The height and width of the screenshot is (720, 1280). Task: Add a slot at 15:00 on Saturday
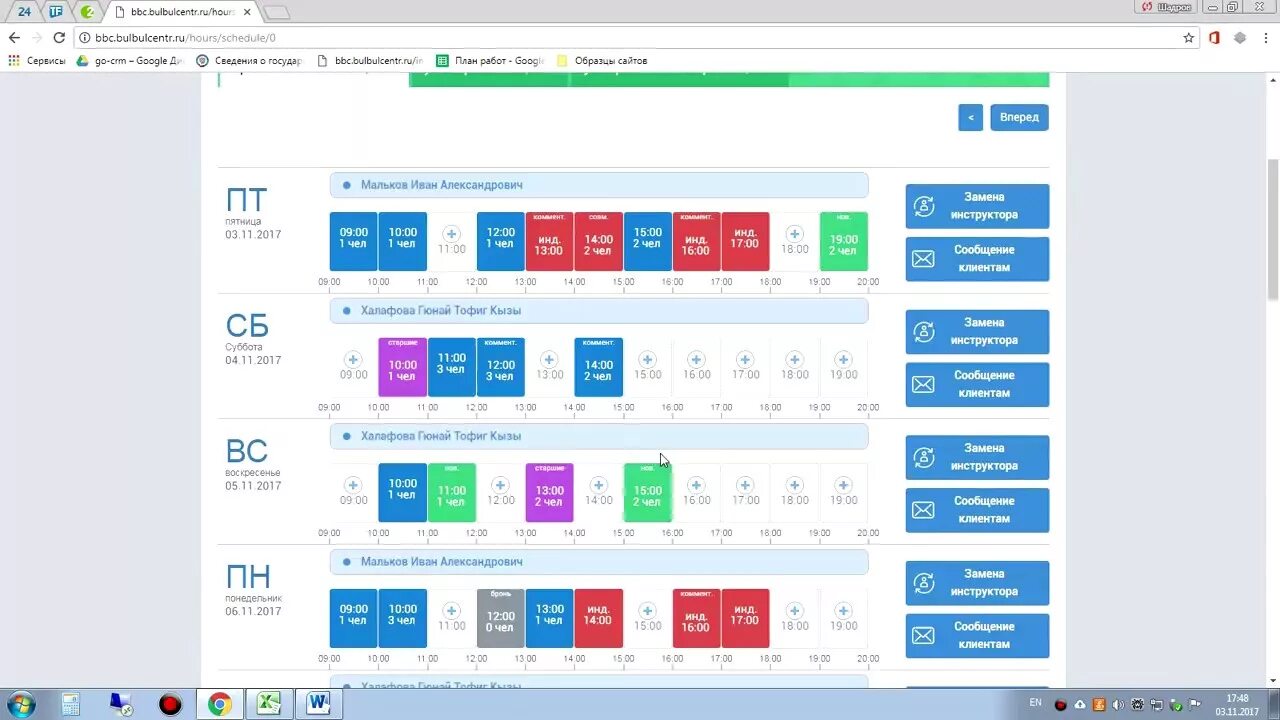point(647,359)
